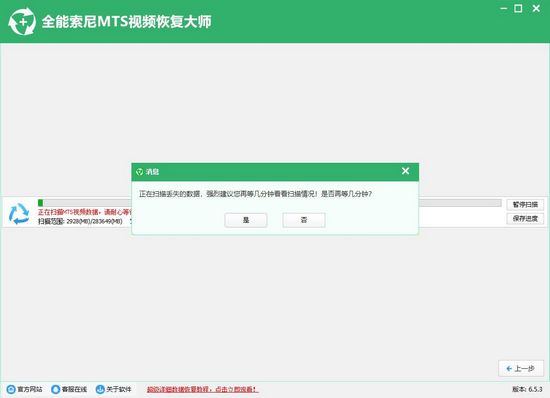Go back with the 上一步 button

coord(521,369)
